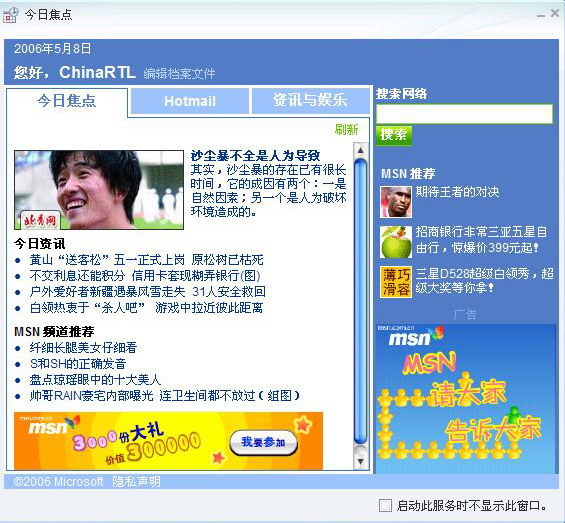
Task: Click the green apple thumbnail icon
Action: tap(396, 242)
